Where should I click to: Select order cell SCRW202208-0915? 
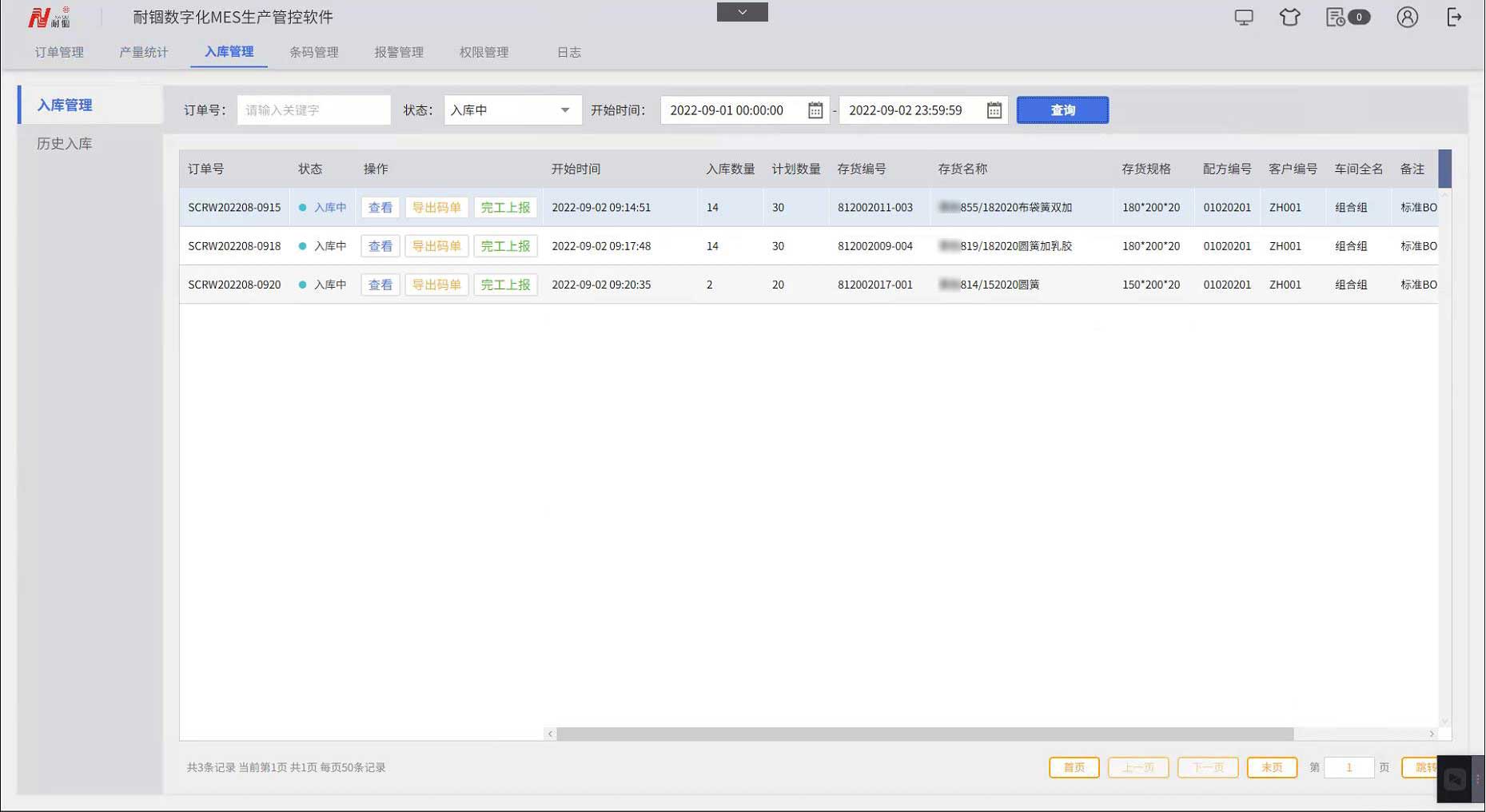tap(234, 208)
